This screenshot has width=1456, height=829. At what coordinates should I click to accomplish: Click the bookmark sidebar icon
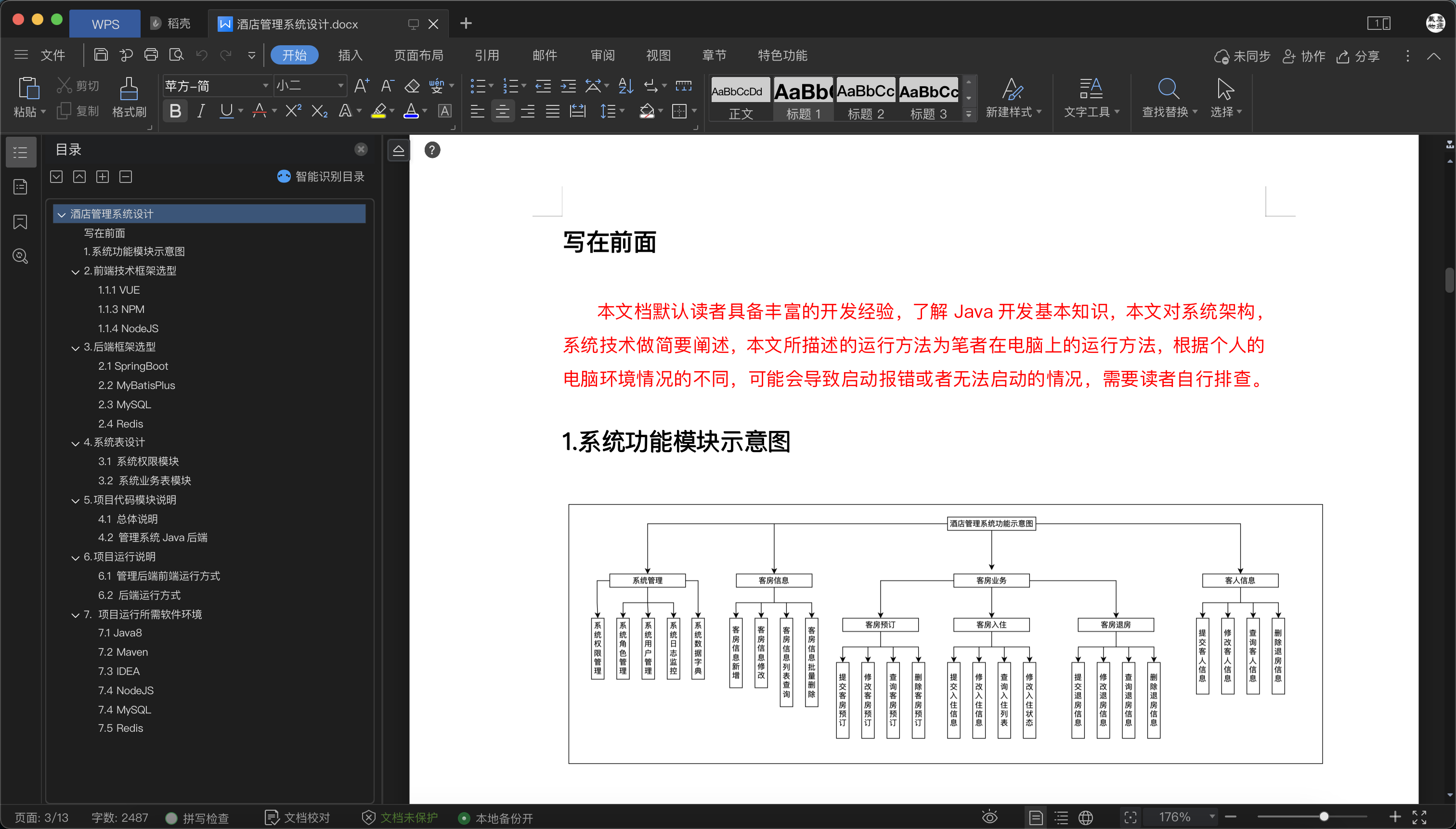21,221
